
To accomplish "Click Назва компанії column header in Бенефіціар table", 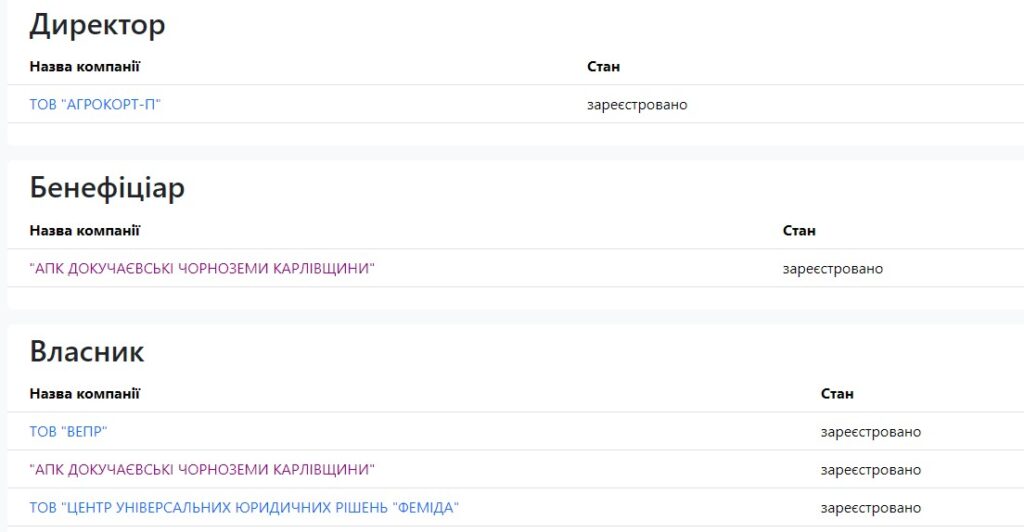I will tap(85, 231).
